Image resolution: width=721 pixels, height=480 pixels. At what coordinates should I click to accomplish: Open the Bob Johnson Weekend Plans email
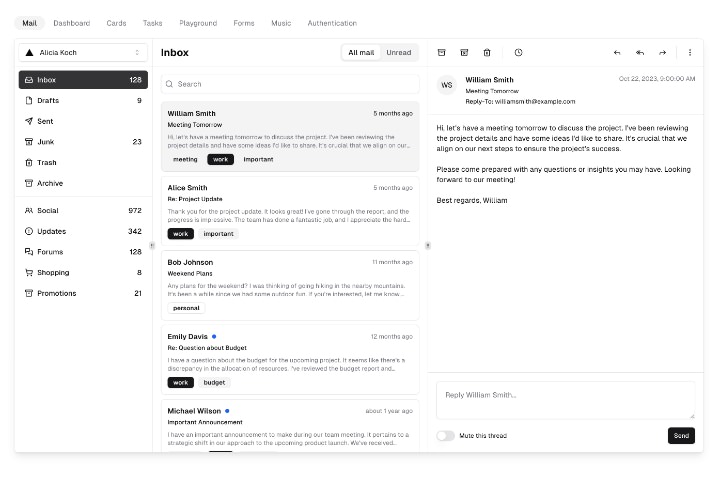point(290,286)
